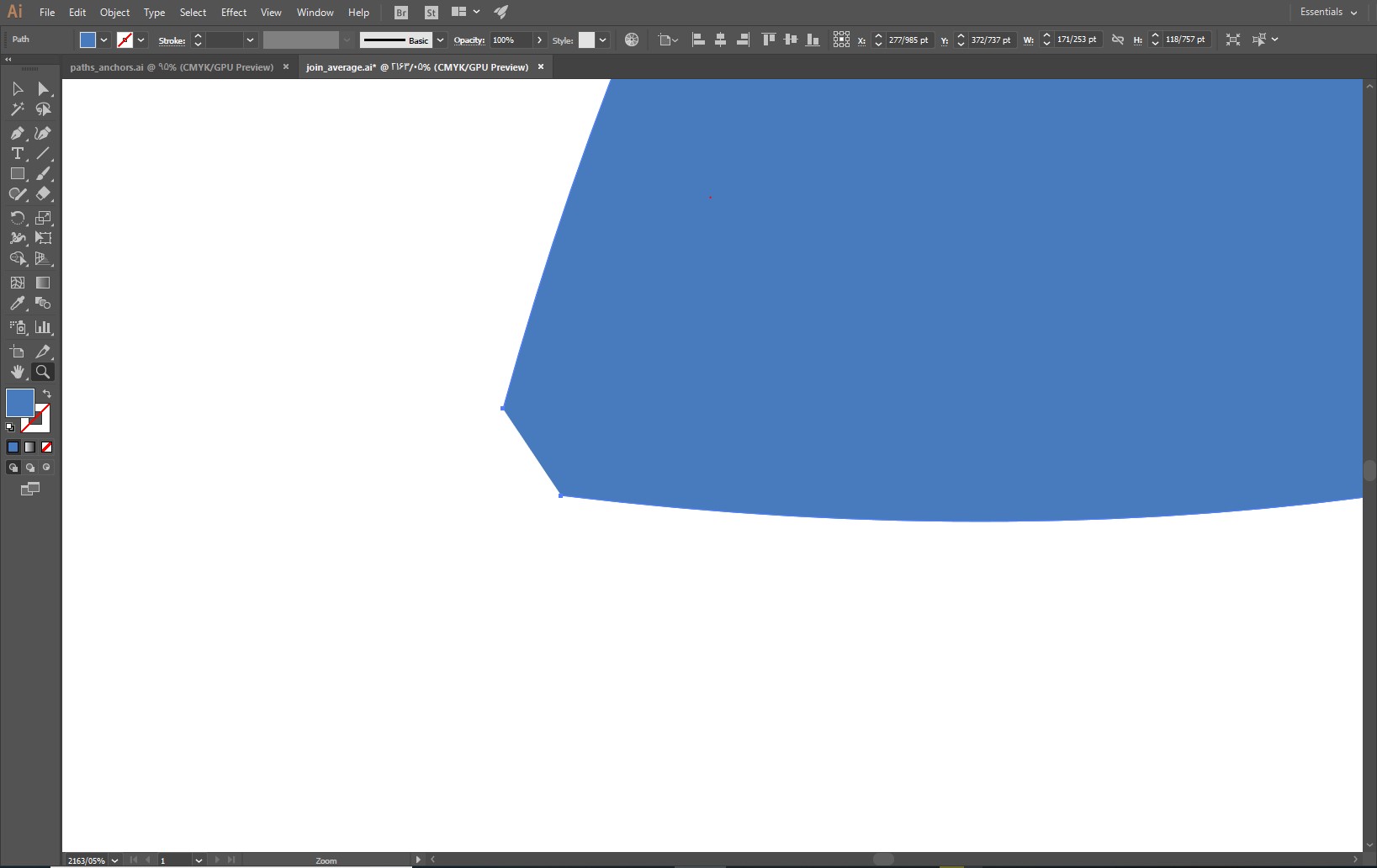Pick the Rotate tool

17,218
